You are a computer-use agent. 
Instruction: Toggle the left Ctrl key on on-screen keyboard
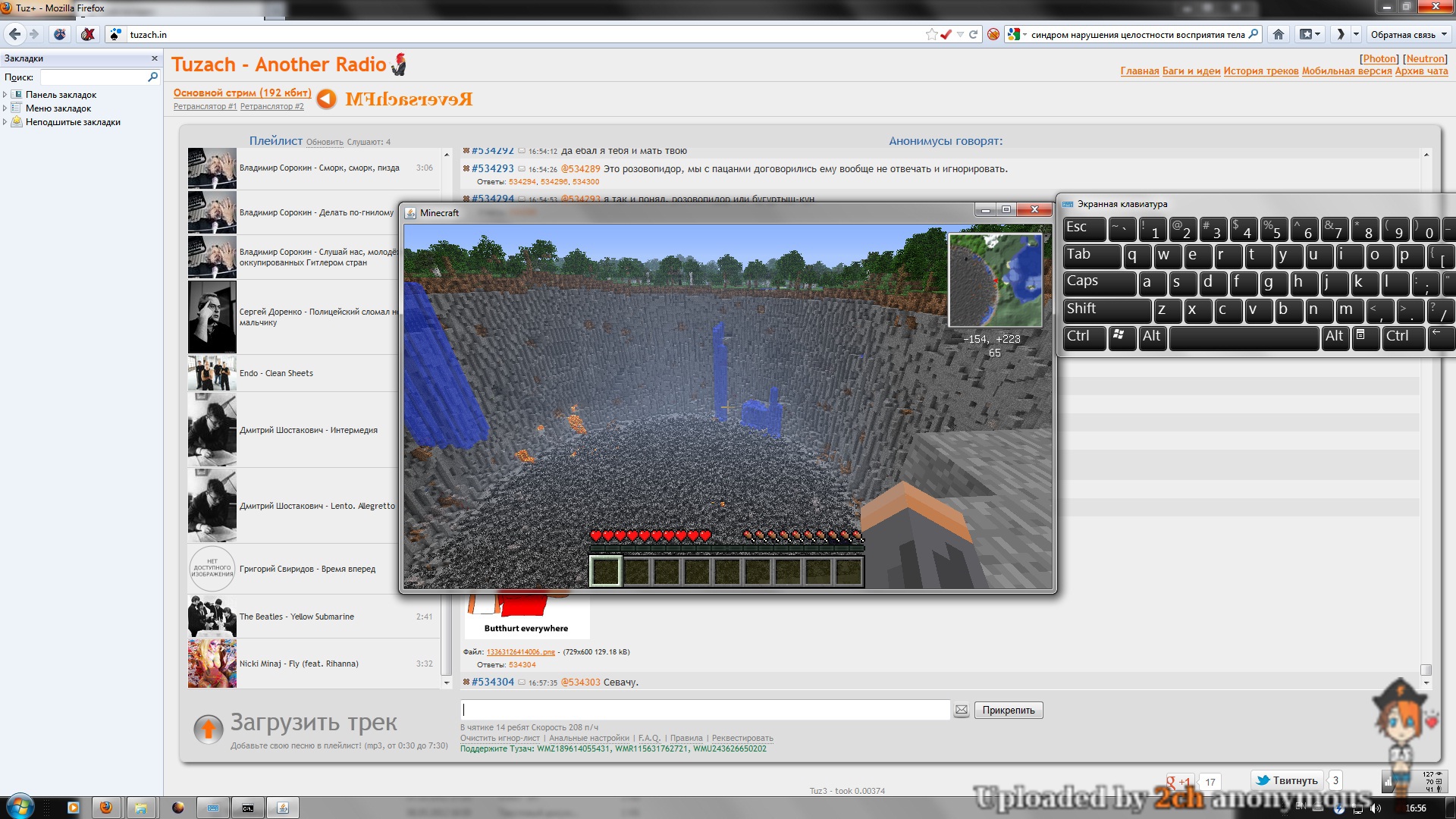[1084, 337]
